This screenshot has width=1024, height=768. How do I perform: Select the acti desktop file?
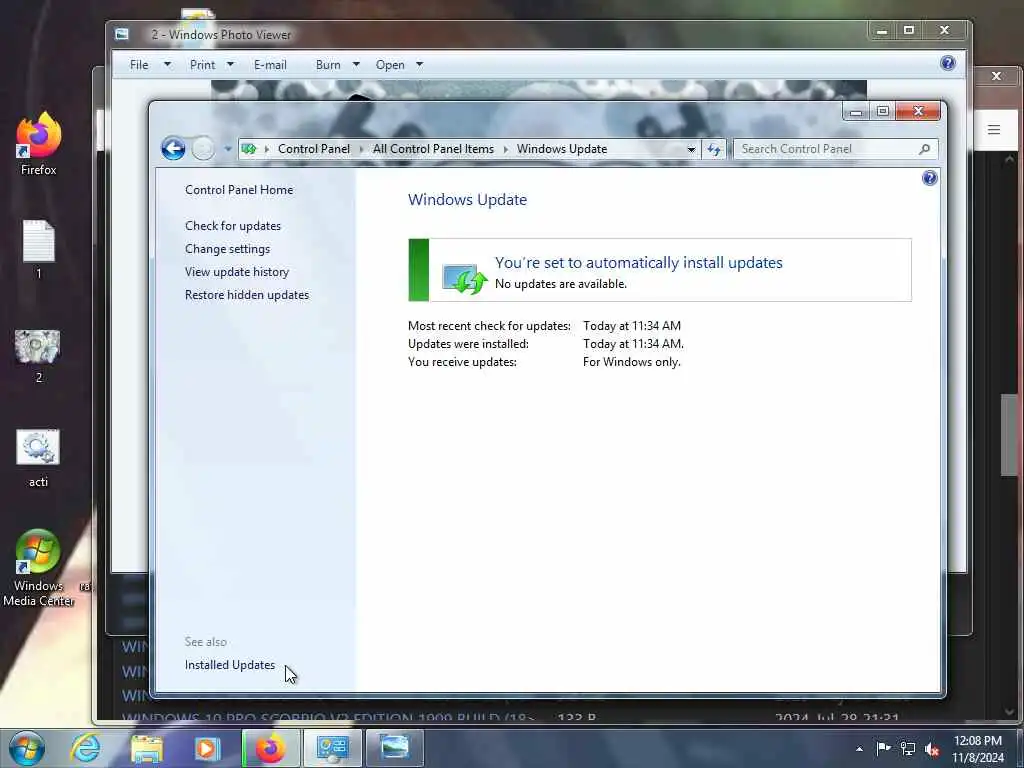click(38, 459)
